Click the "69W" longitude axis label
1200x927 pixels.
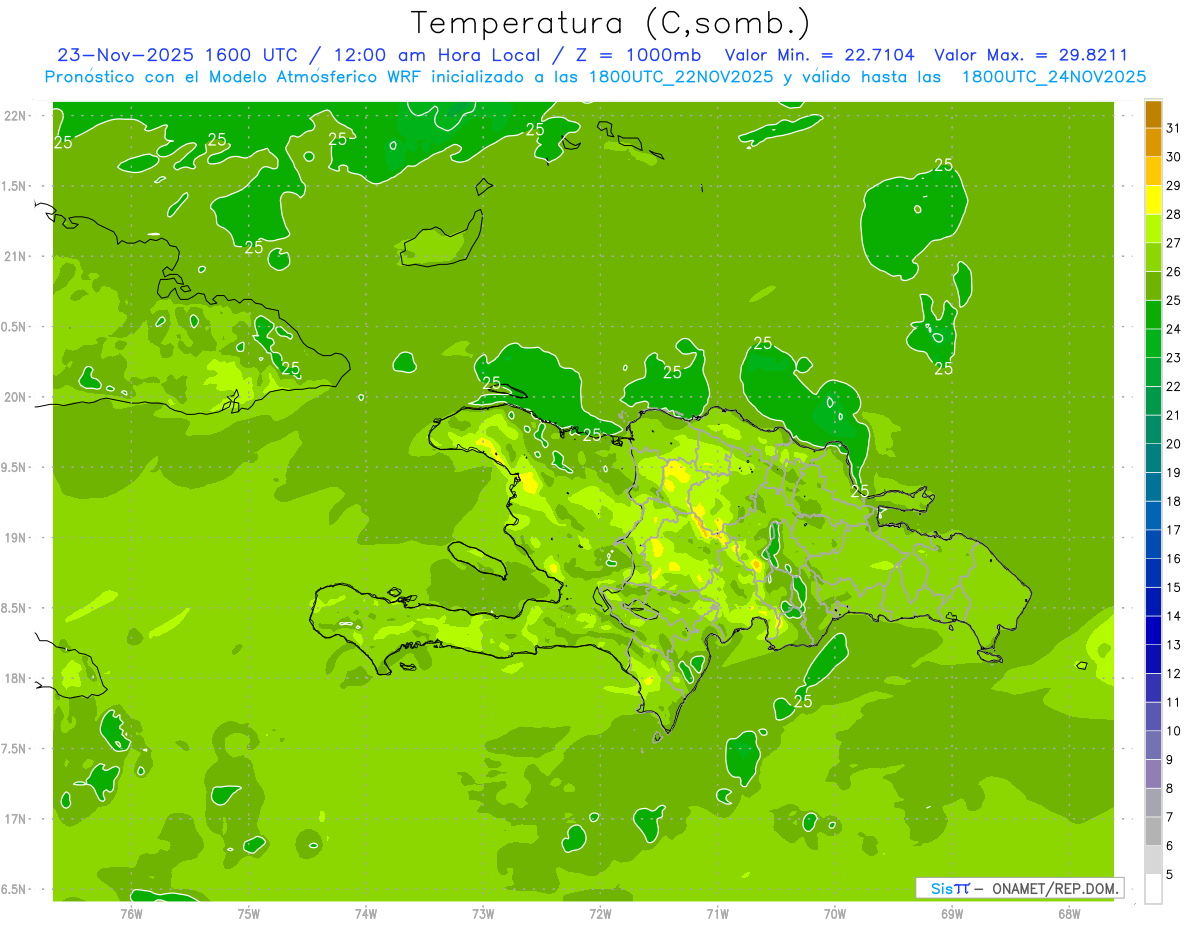(x=952, y=913)
